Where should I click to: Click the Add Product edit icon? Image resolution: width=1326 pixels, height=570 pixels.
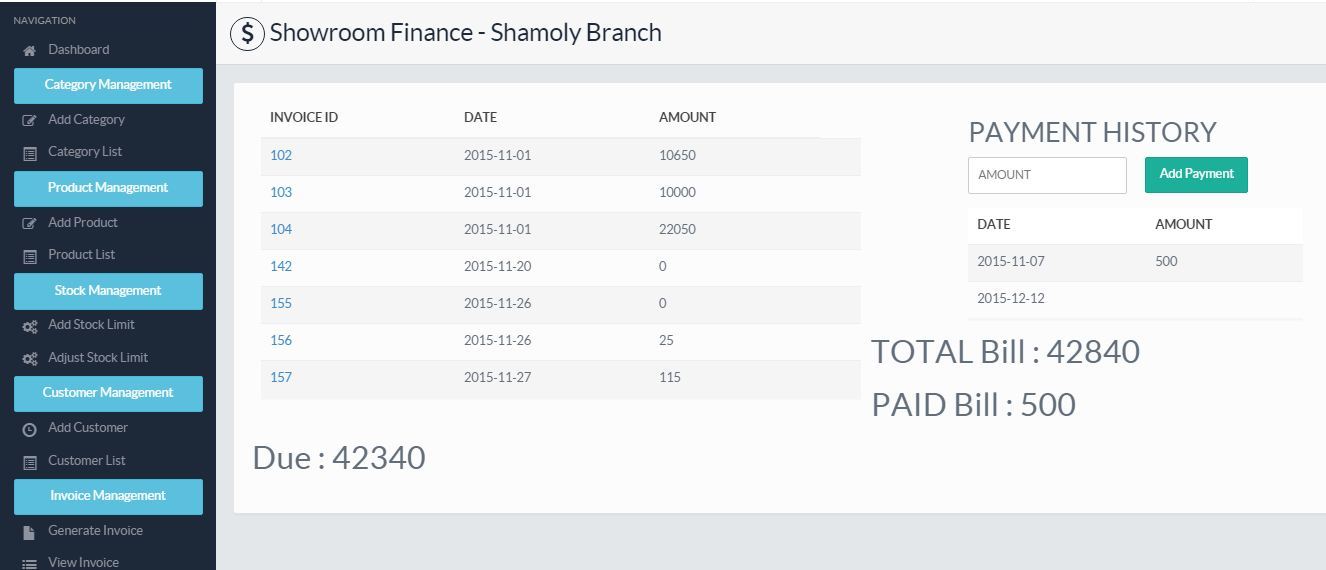click(30, 223)
